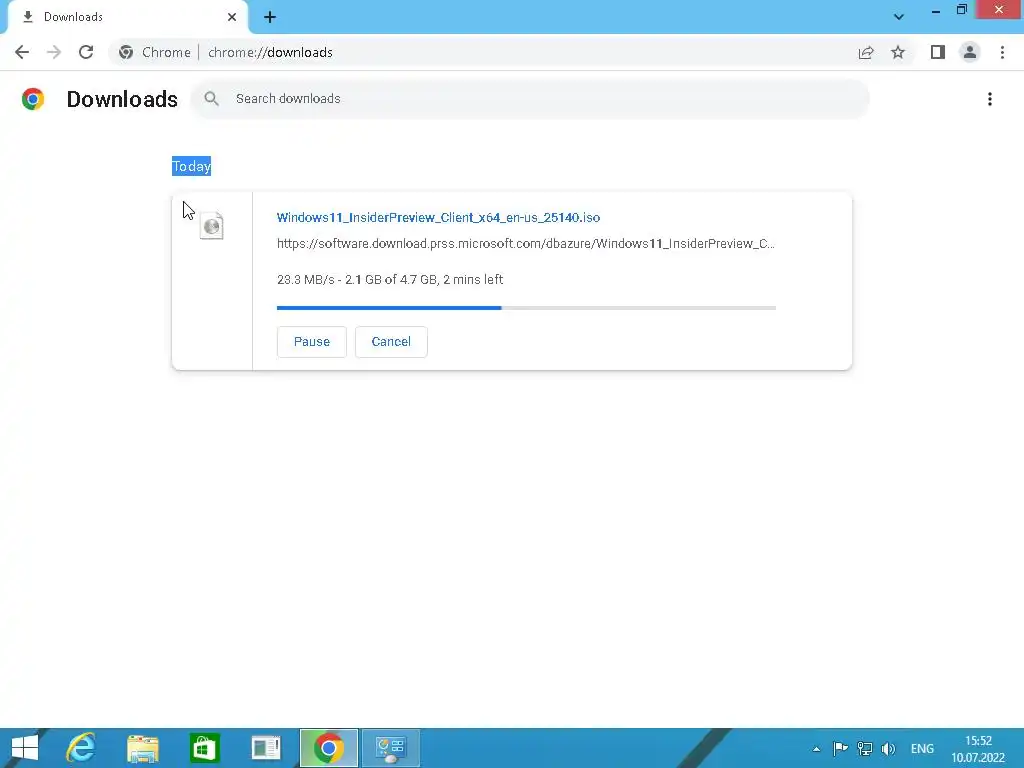Click the Chrome logo beside Downloads
Screen dimensions: 1024x768
pyautogui.click(x=33, y=99)
